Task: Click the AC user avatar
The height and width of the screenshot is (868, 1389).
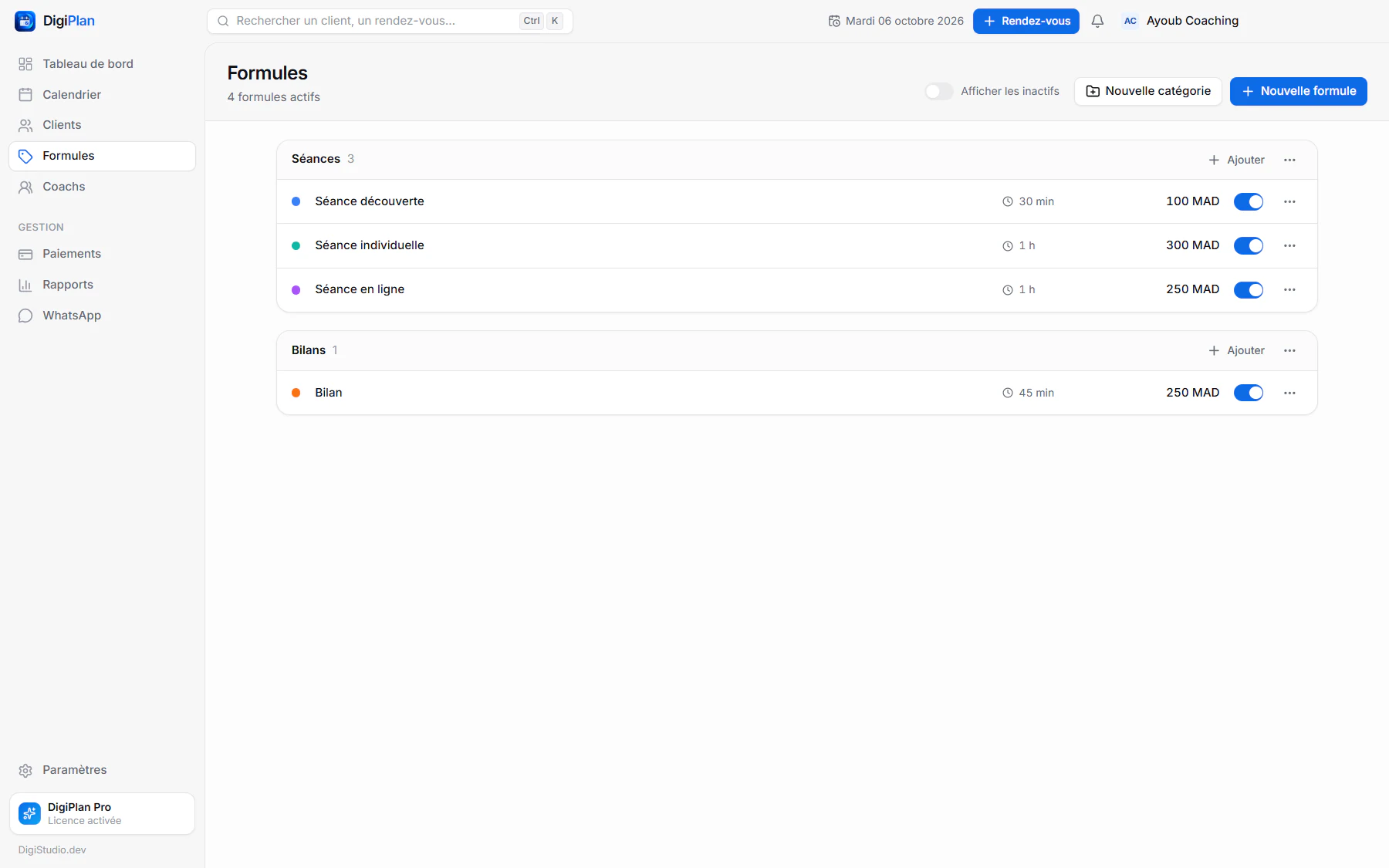Action: 1130,21
